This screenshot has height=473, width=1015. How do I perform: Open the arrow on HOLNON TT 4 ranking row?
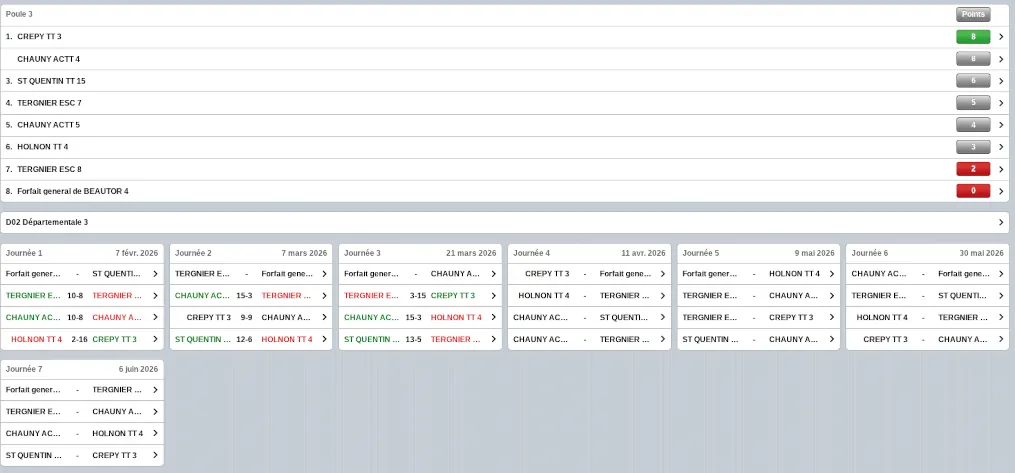tap(1001, 147)
